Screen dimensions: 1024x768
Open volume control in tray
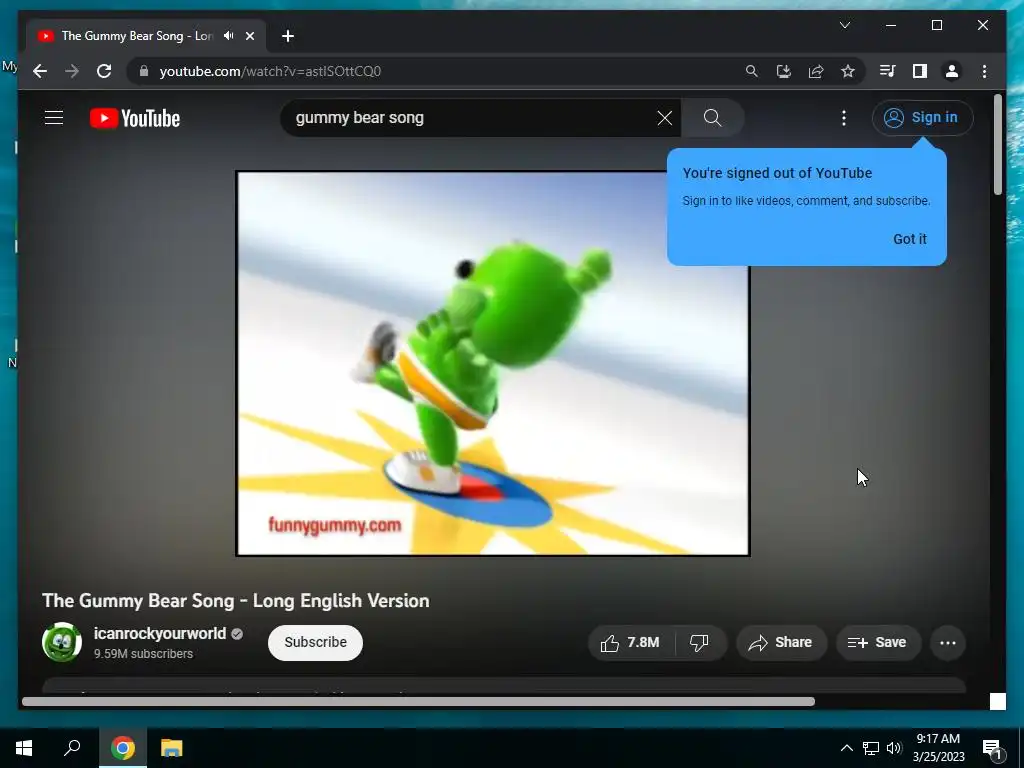tap(894, 748)
